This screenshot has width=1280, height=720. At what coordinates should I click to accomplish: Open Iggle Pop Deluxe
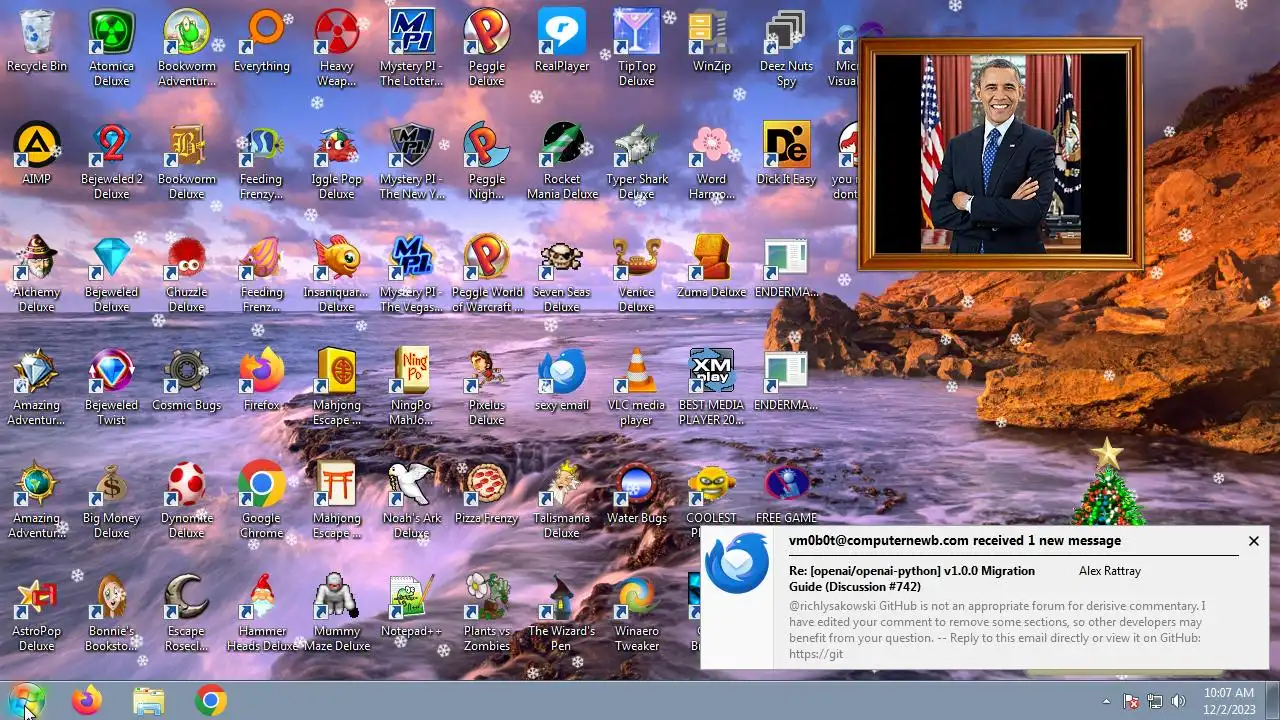[337, 161]
